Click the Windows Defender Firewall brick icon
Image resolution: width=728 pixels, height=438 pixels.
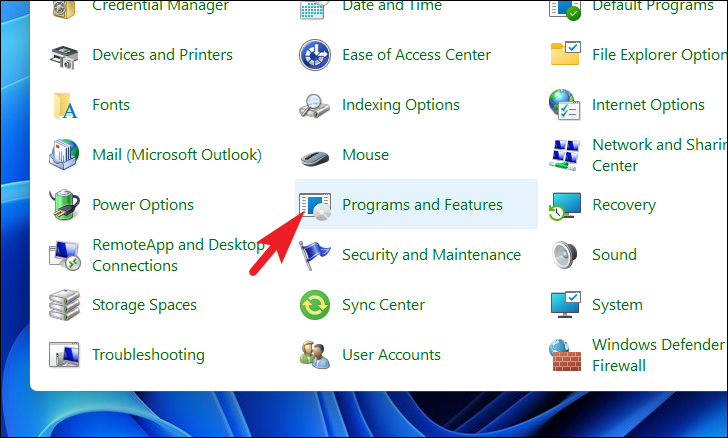pyautogui.click(x=565, y=355)
